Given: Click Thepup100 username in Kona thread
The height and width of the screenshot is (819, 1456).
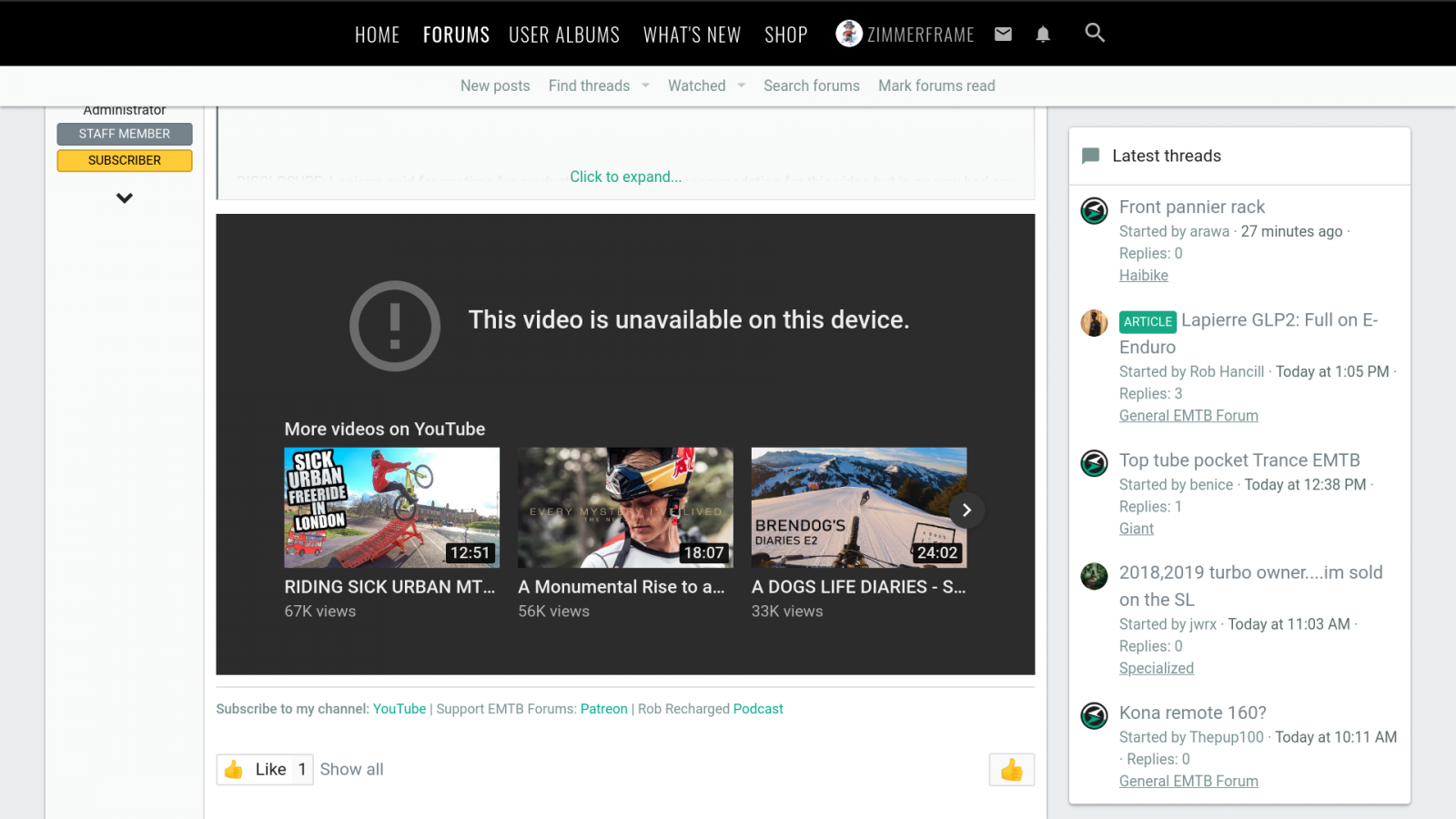Looking at the screenshot, I should (x=1227, y=737).
